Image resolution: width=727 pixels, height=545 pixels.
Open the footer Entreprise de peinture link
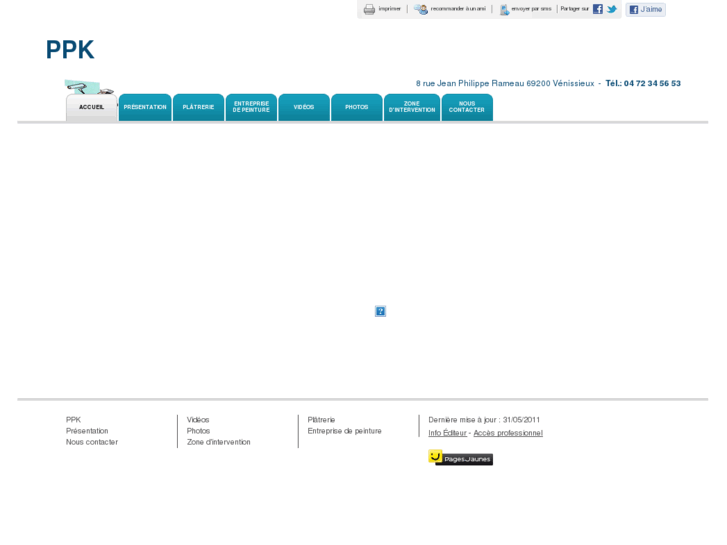tap(344, 431)
